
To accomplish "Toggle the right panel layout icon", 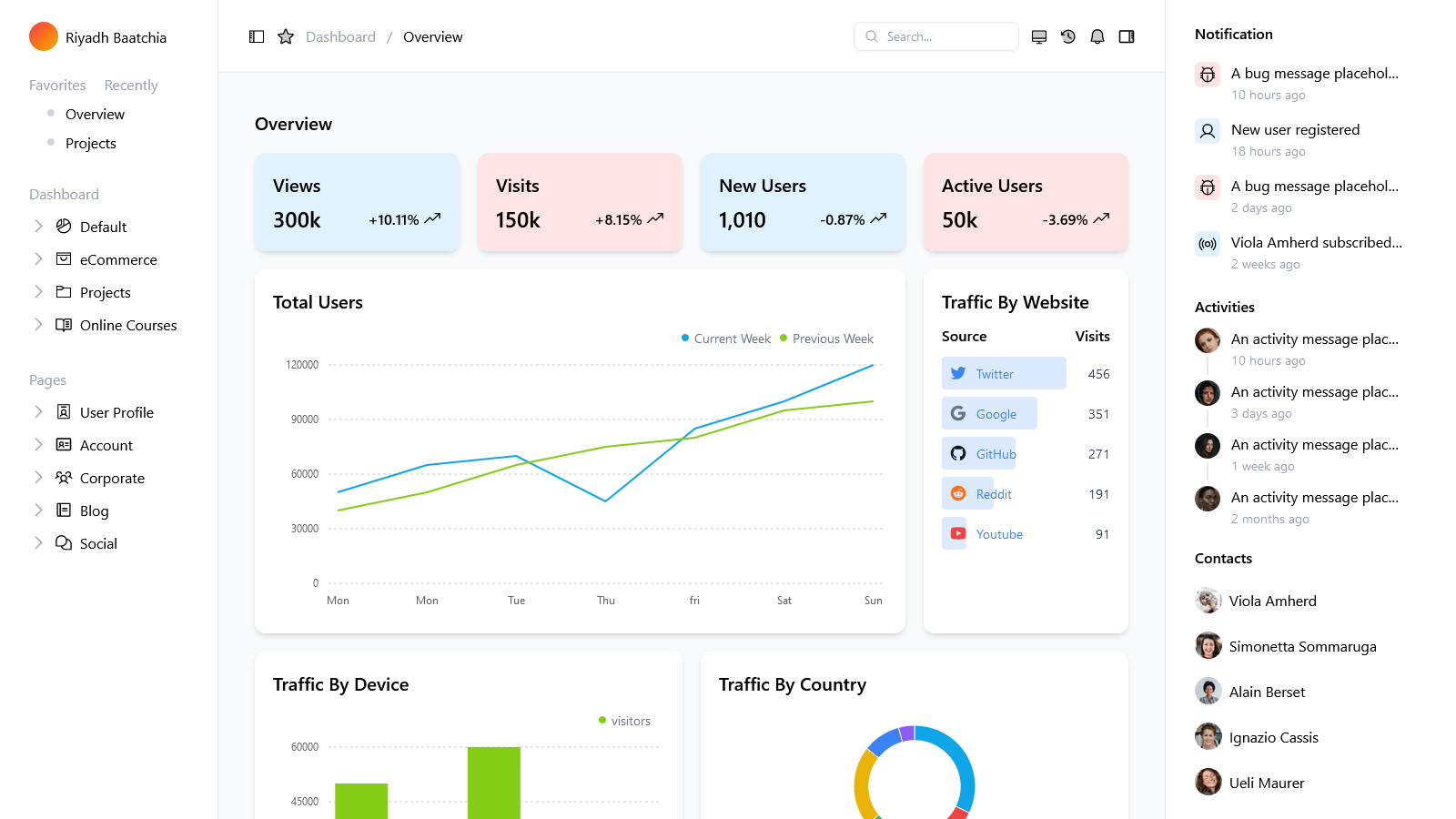I will point(1126,36).
